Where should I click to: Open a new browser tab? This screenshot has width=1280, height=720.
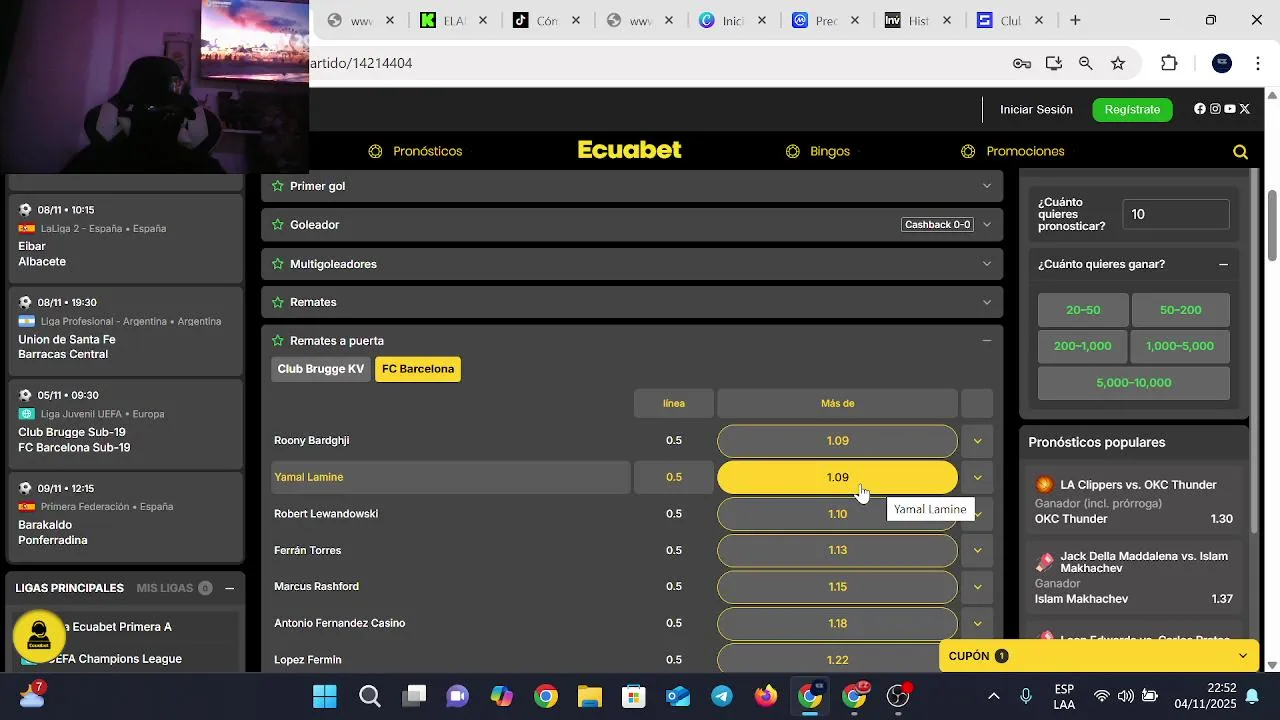click(1075, 20)
